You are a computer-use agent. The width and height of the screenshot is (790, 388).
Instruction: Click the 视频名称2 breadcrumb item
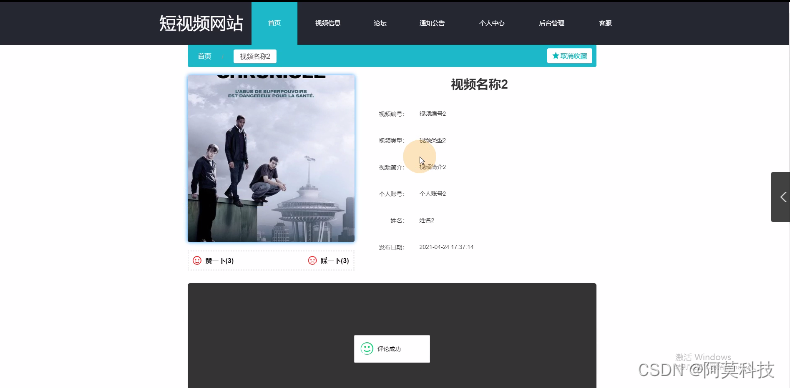255,56
